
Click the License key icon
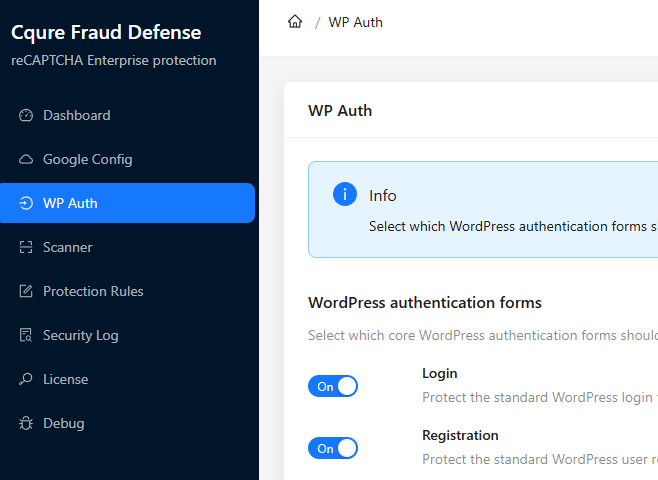pos(26,379)
